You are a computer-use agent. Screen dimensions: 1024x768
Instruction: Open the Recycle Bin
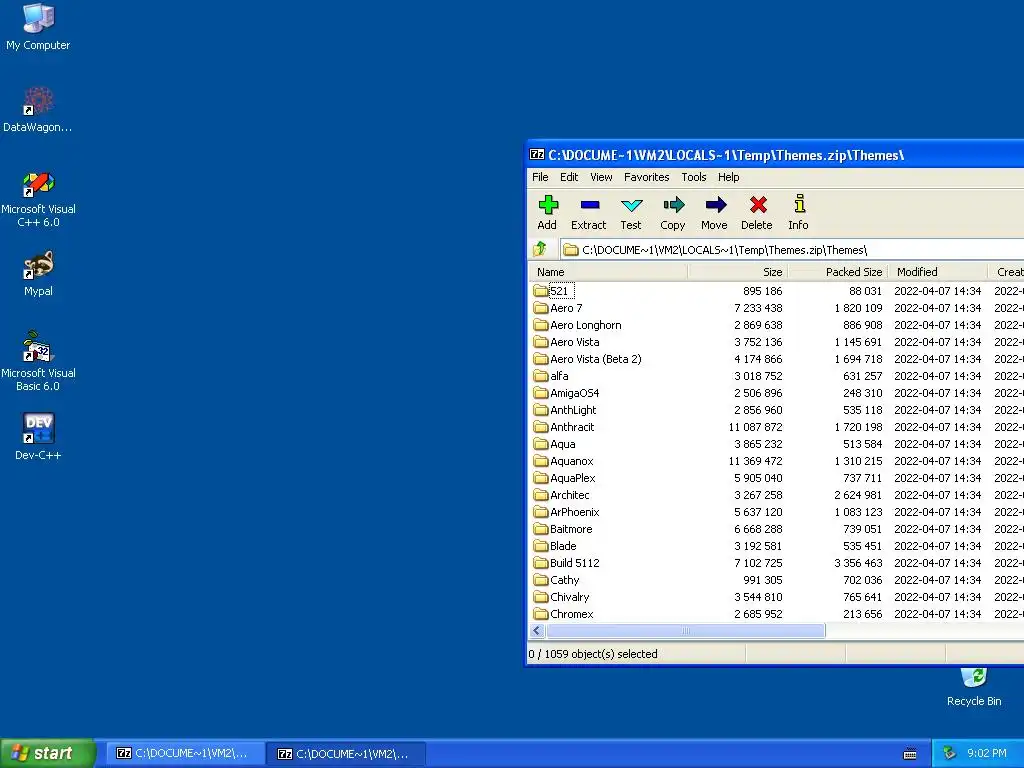coord(974,685)
